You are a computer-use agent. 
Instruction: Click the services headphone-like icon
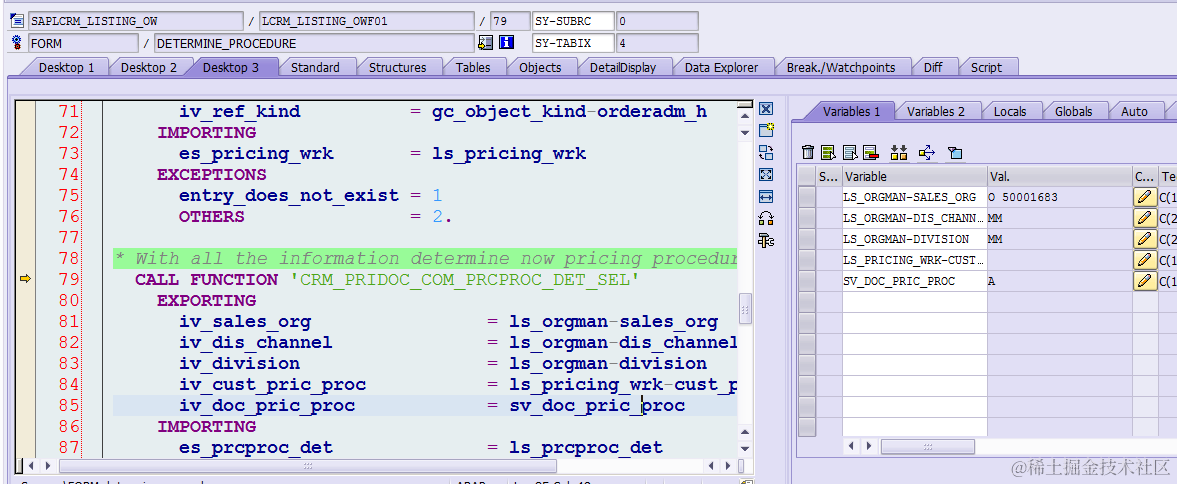coord(766,218)
